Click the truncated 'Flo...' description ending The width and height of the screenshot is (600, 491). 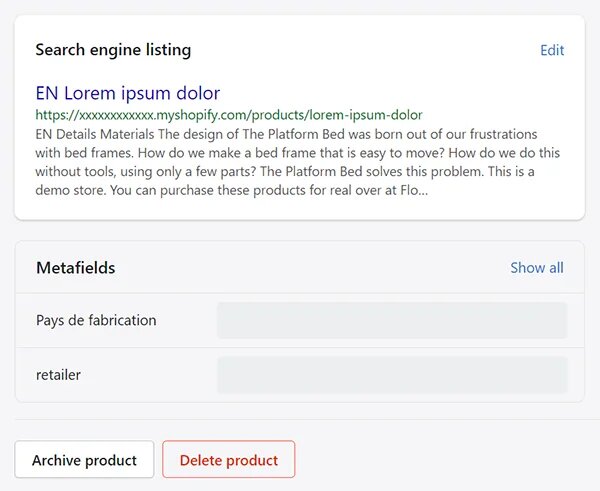pyautogui.click(x=415, y=190)
